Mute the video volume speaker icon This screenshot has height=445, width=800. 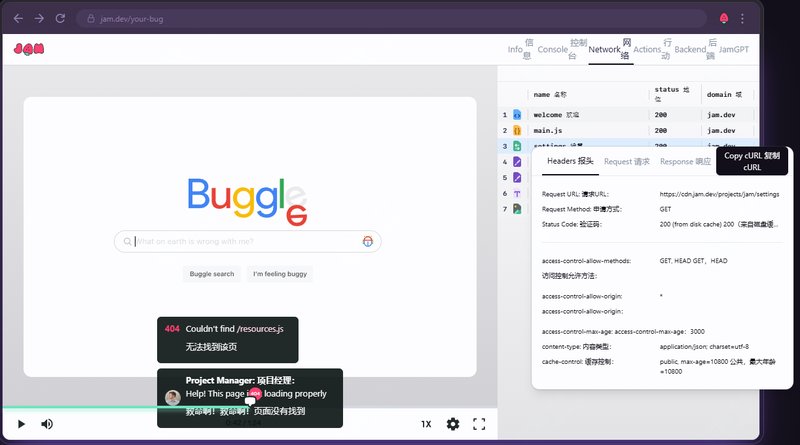point(47,424)
